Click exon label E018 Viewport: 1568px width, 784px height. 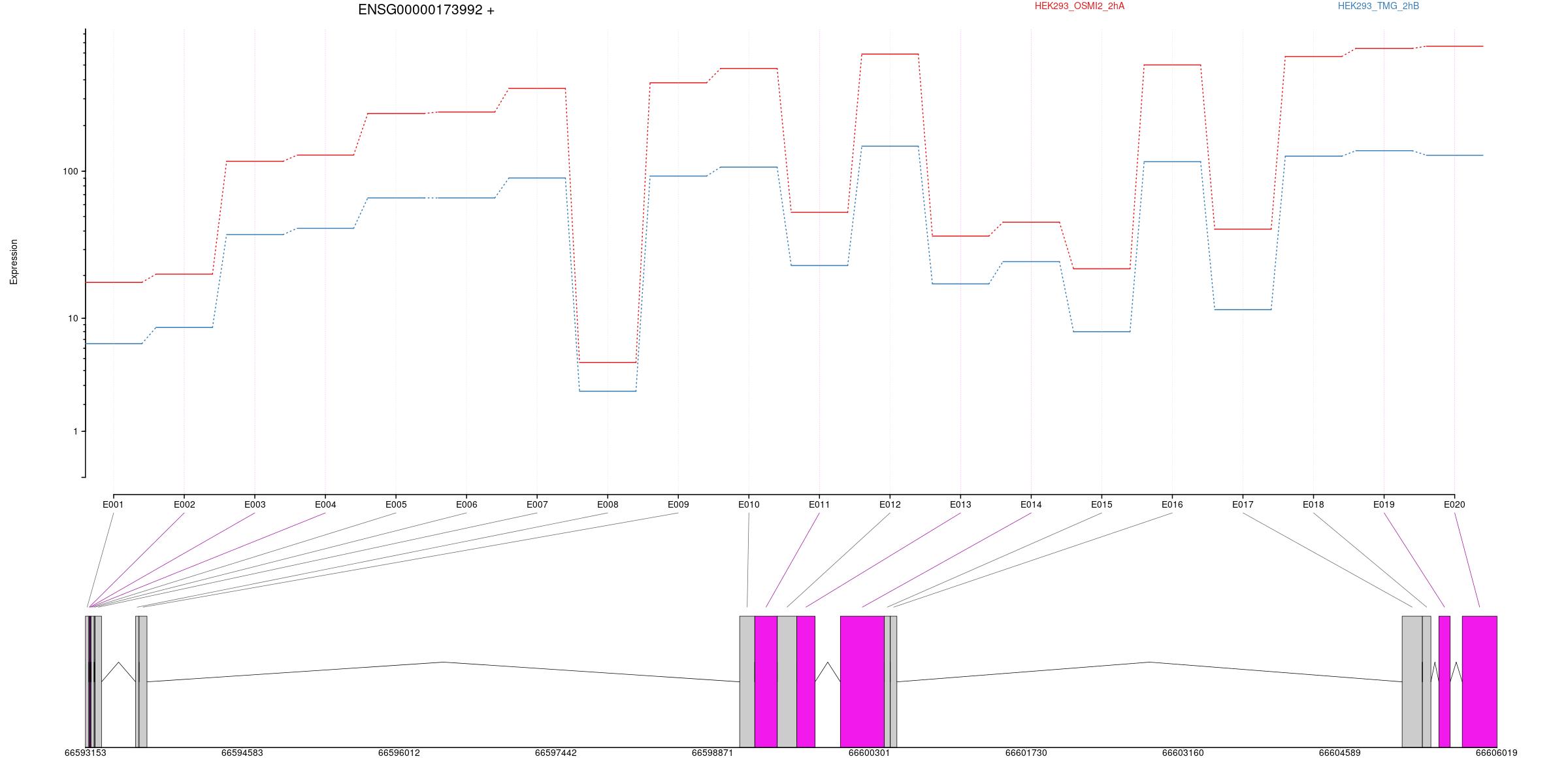click(1313, 504)
